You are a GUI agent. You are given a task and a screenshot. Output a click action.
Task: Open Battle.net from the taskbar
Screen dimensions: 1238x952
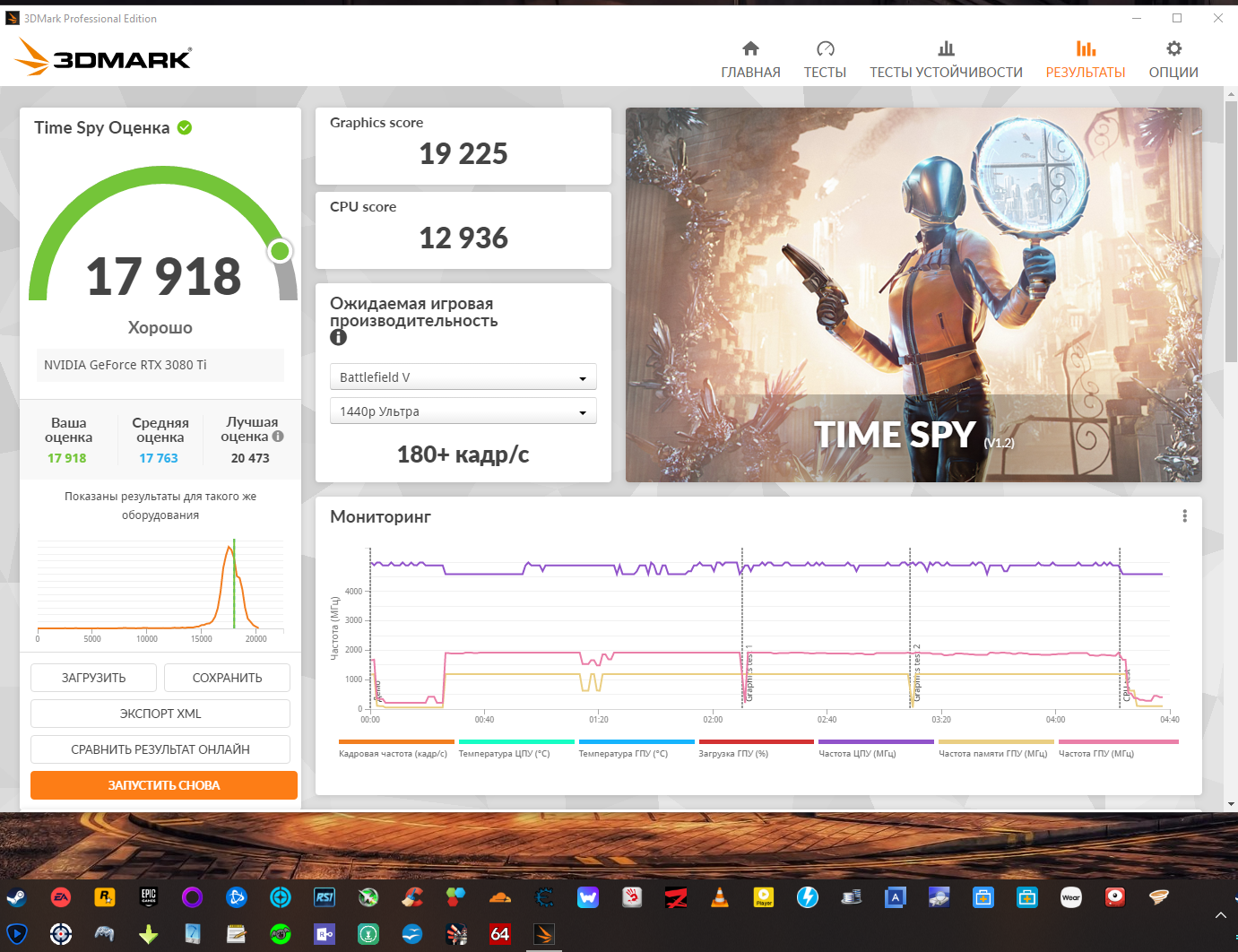click(x=237, y=896)
